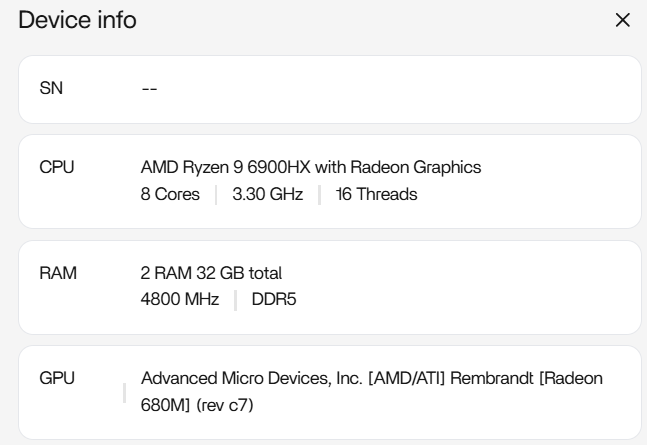This screenshot has width=647, height=445.
Task: Click the divider between GHz and Threads
Action: (320, 194)
